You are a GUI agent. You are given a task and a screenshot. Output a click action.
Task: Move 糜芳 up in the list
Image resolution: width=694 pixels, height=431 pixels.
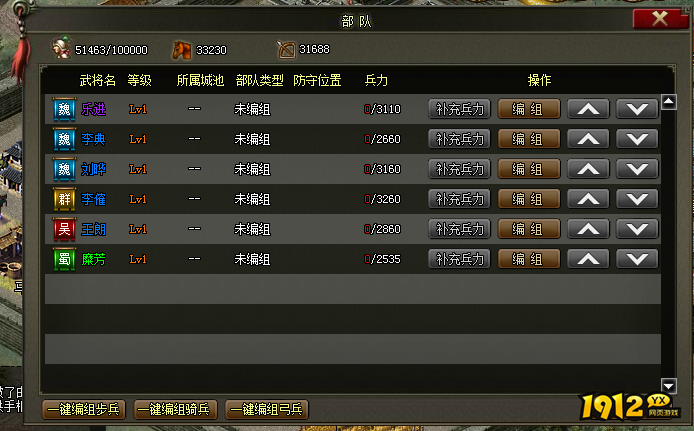[x=588, y=259]
